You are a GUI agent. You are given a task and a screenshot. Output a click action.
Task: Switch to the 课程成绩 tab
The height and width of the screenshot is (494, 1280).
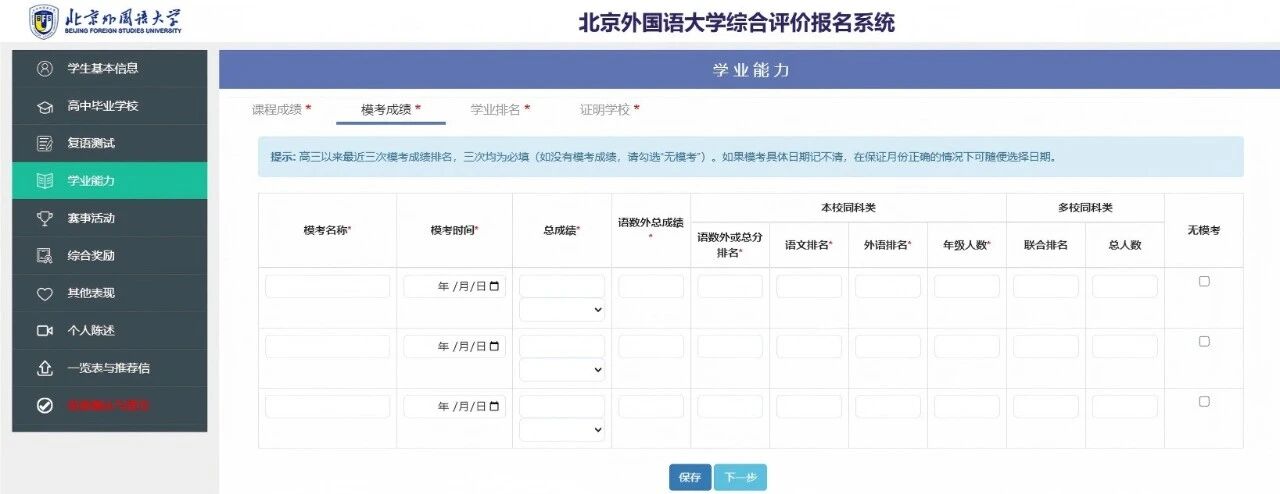[x=281, y=109]
